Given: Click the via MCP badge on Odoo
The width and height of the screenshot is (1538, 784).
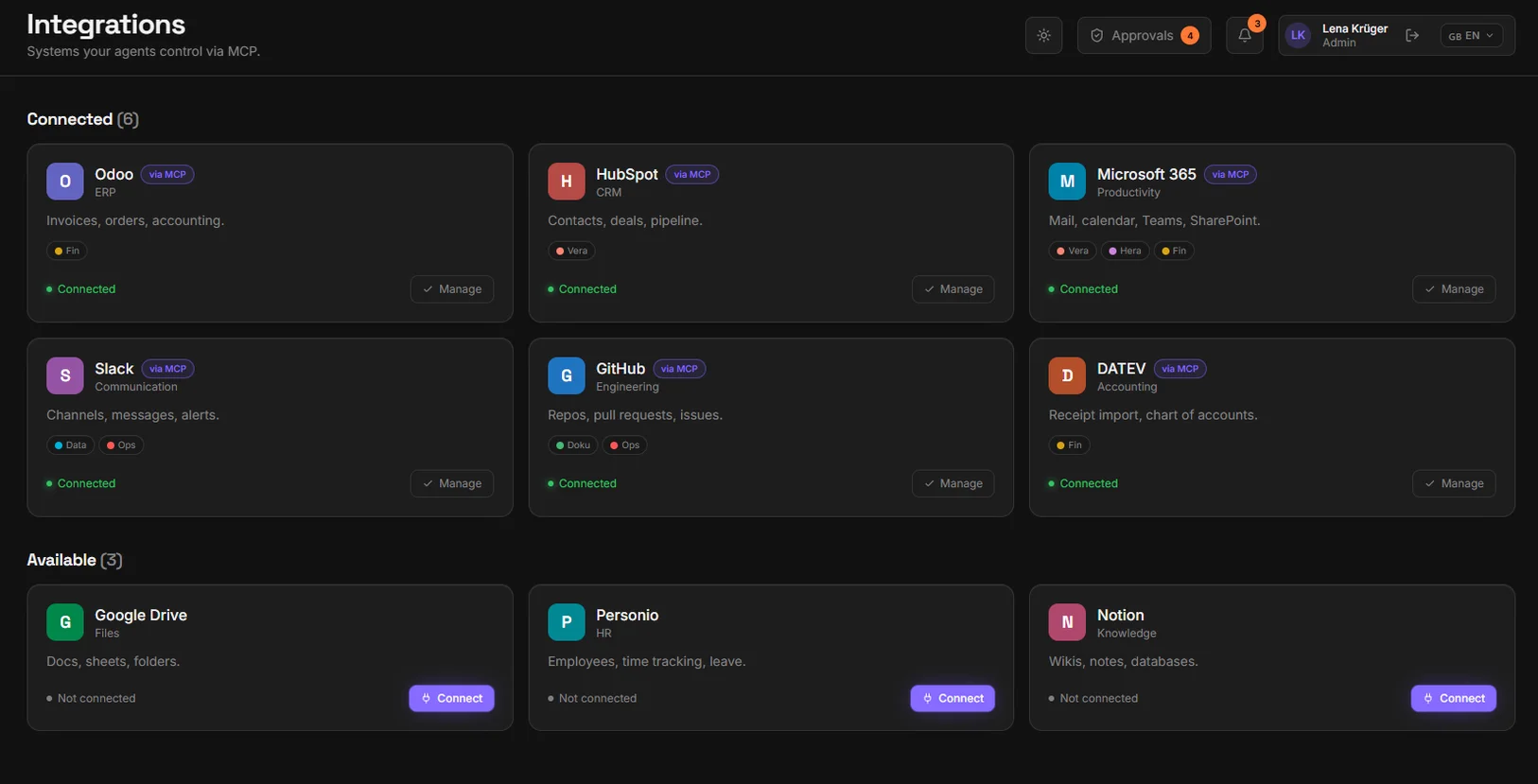Looking at the screenshot, I should 167,174.
